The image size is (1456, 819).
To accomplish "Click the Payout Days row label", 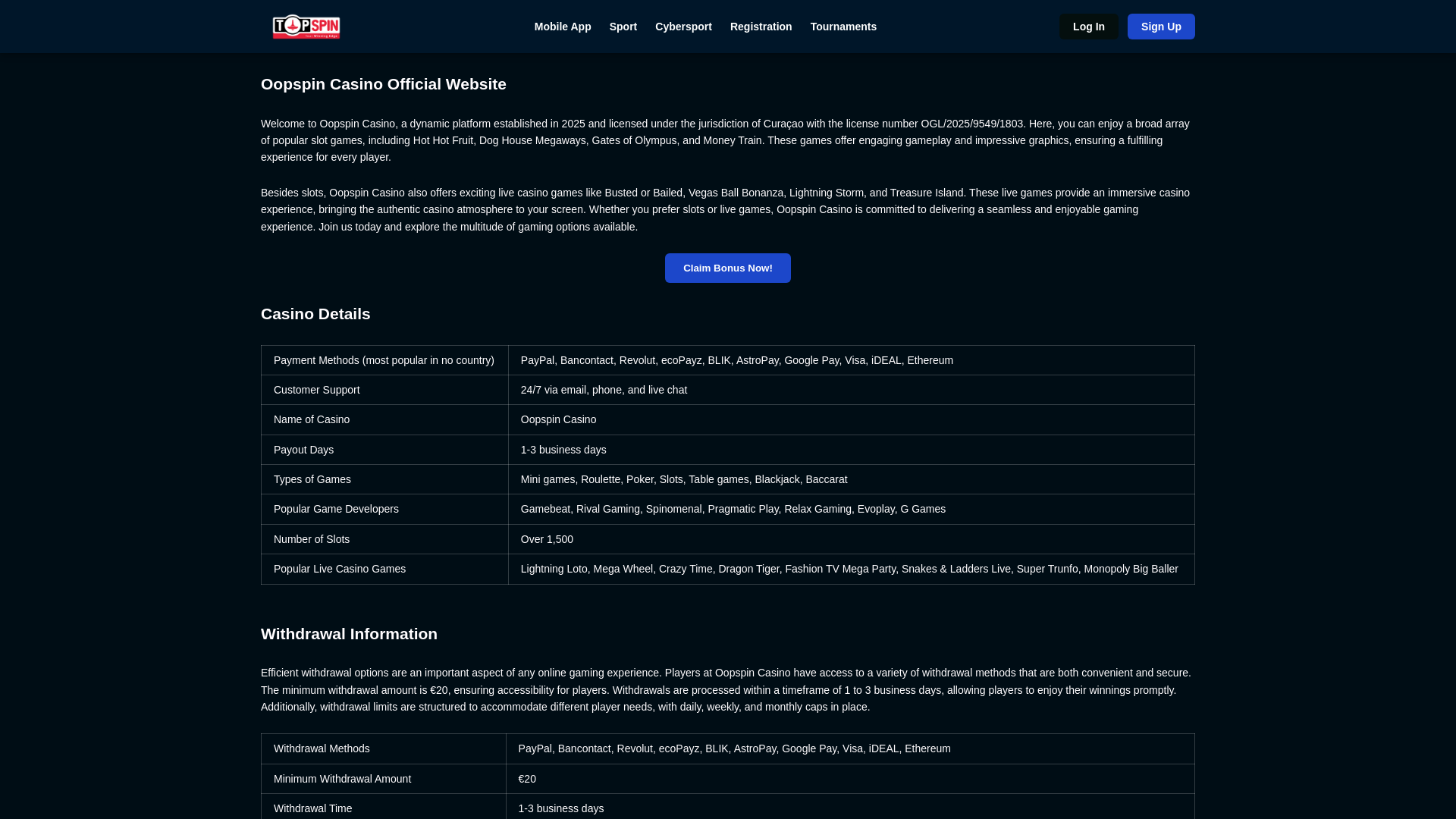I will tap(384, 450).
